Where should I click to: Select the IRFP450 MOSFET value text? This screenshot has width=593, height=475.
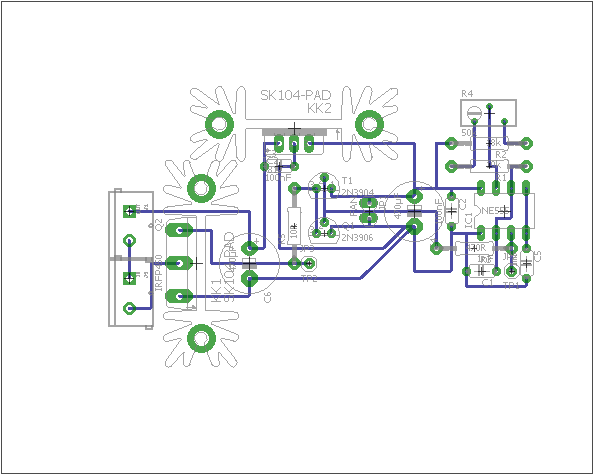coord(159,272)
